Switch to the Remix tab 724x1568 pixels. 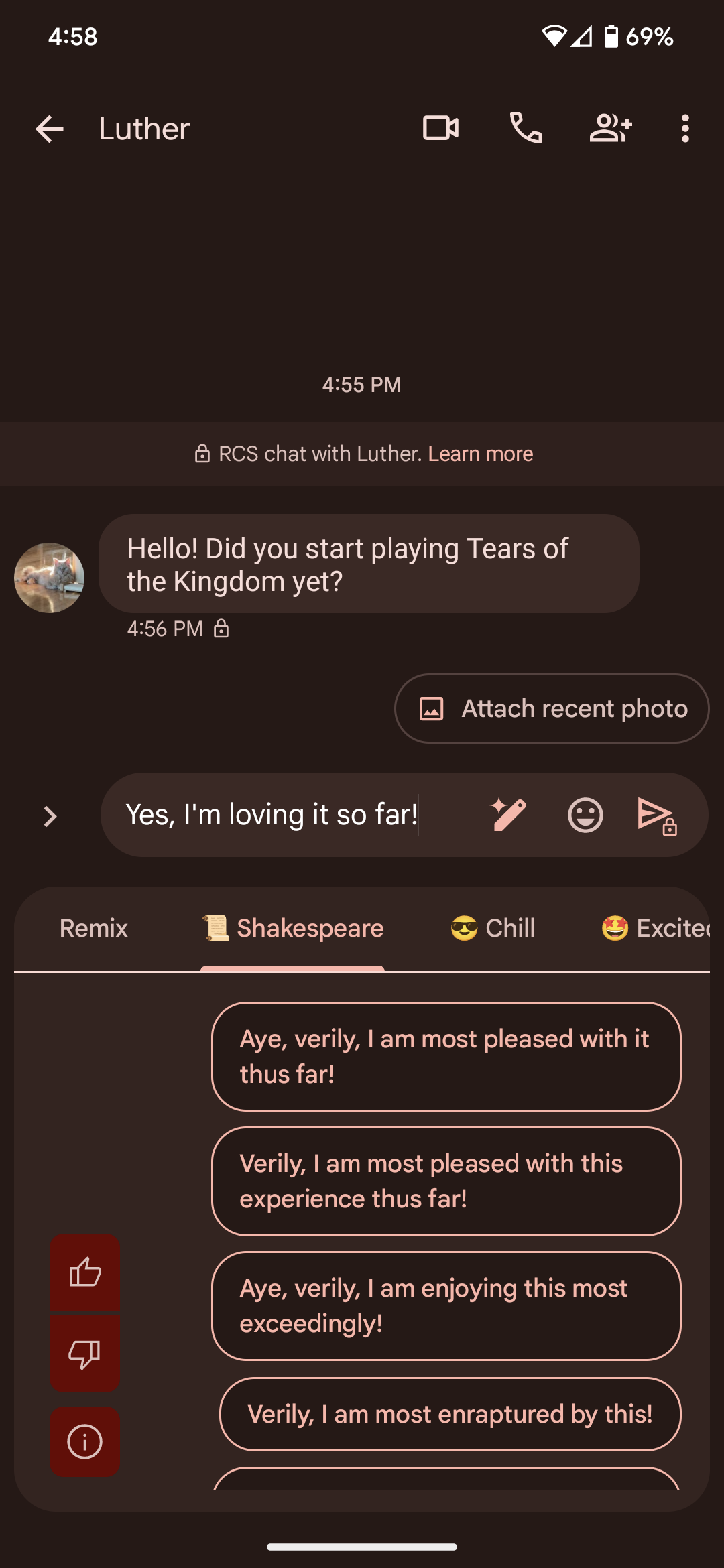94,928
